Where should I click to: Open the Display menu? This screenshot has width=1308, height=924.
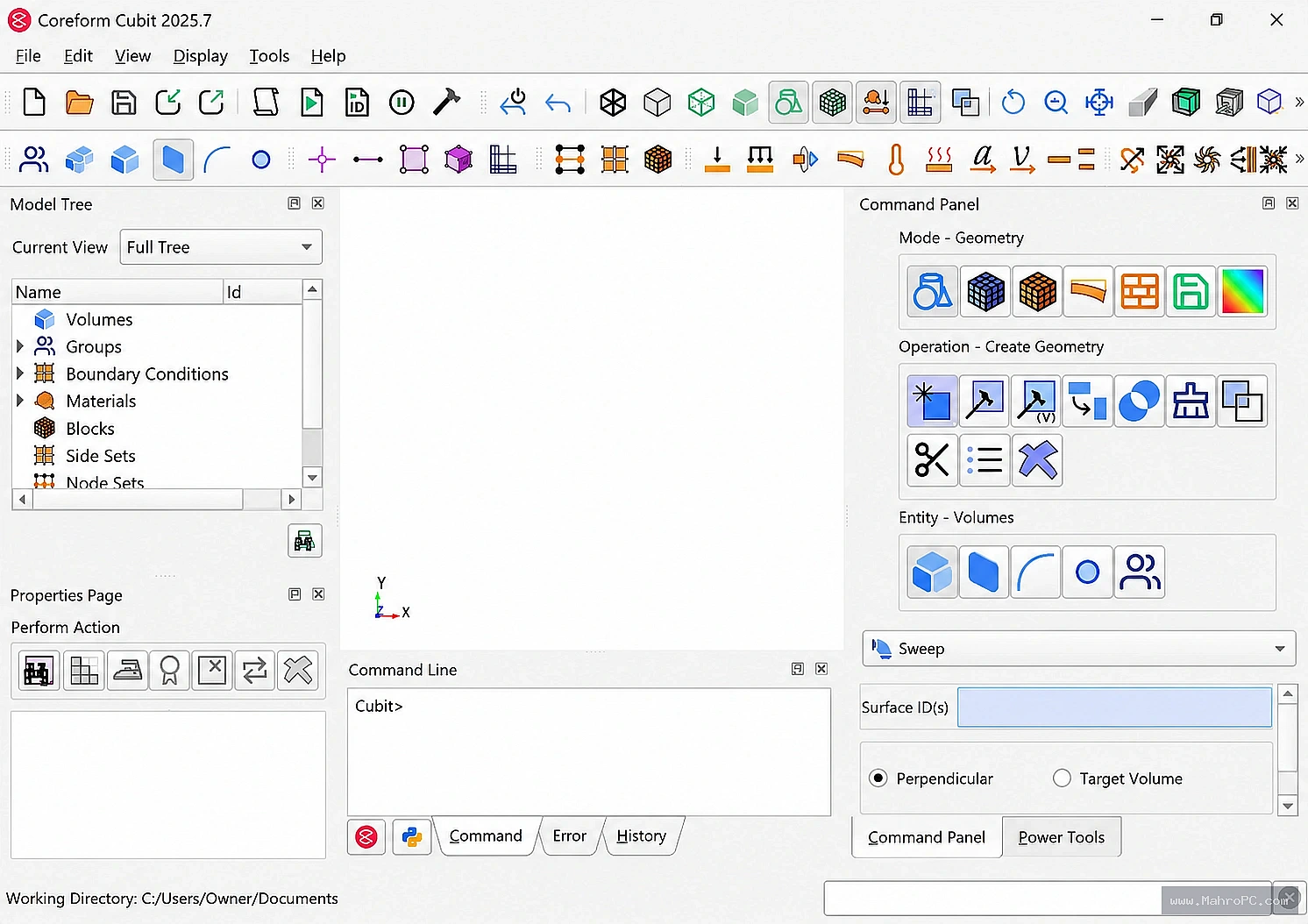200,56
